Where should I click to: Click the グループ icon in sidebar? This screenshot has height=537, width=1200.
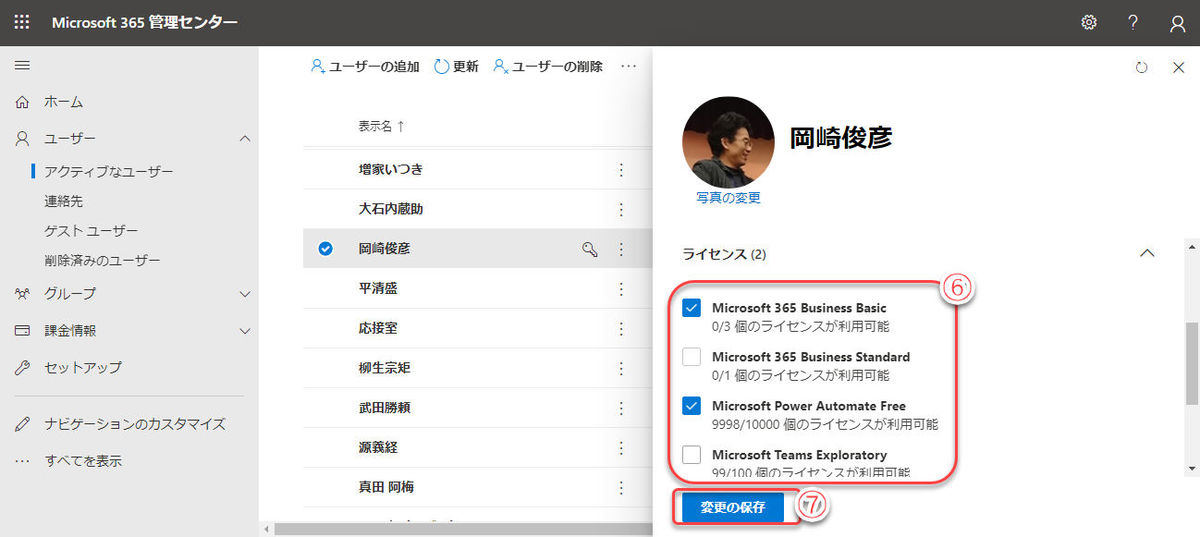pos(22,294)
